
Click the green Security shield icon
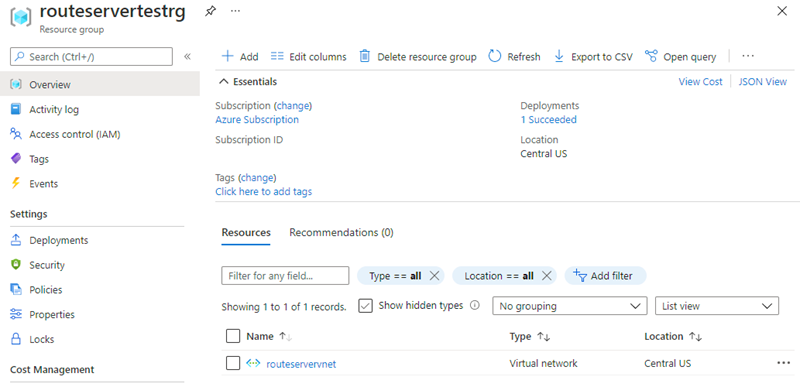(16, 265)
